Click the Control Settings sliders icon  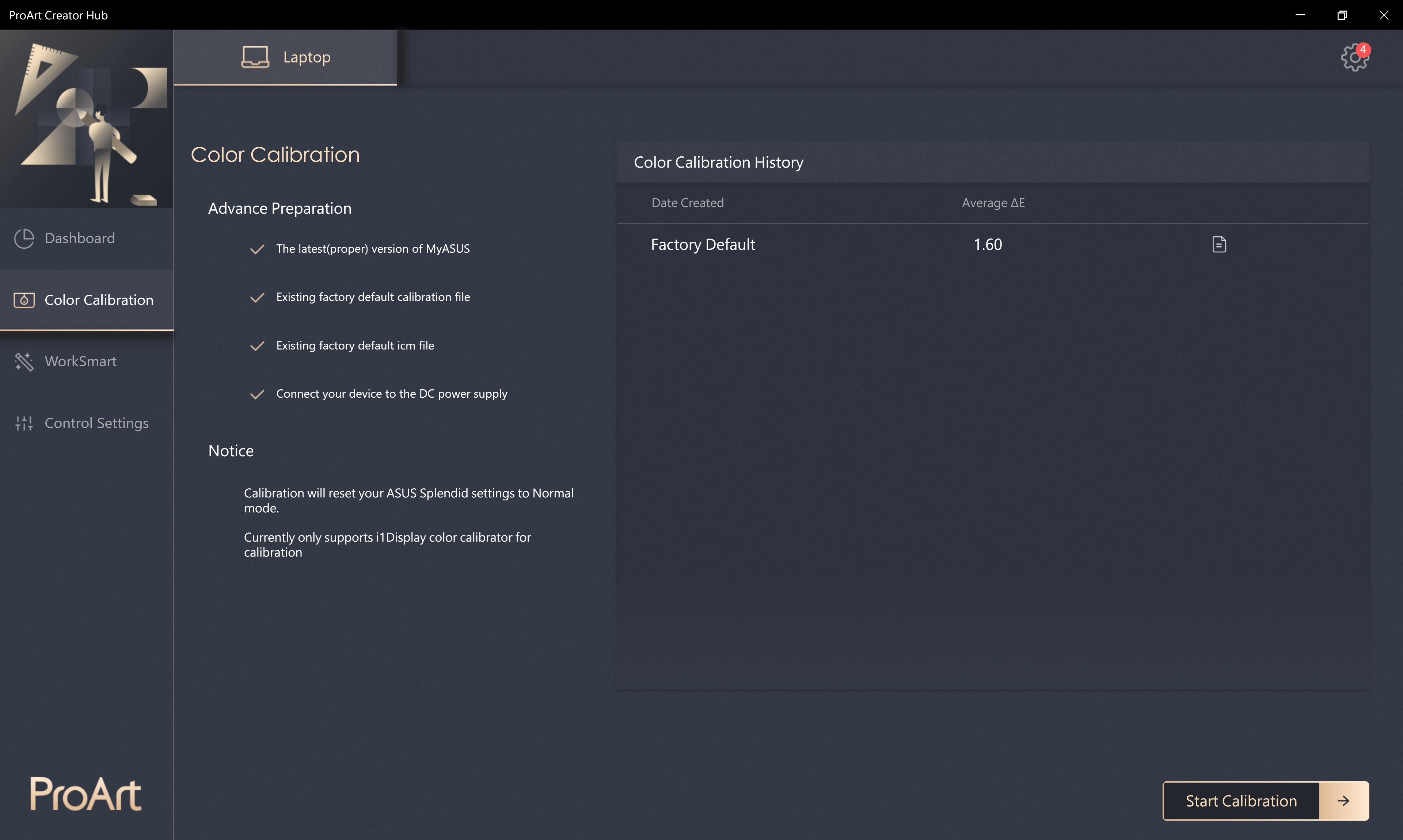point(24,423)
